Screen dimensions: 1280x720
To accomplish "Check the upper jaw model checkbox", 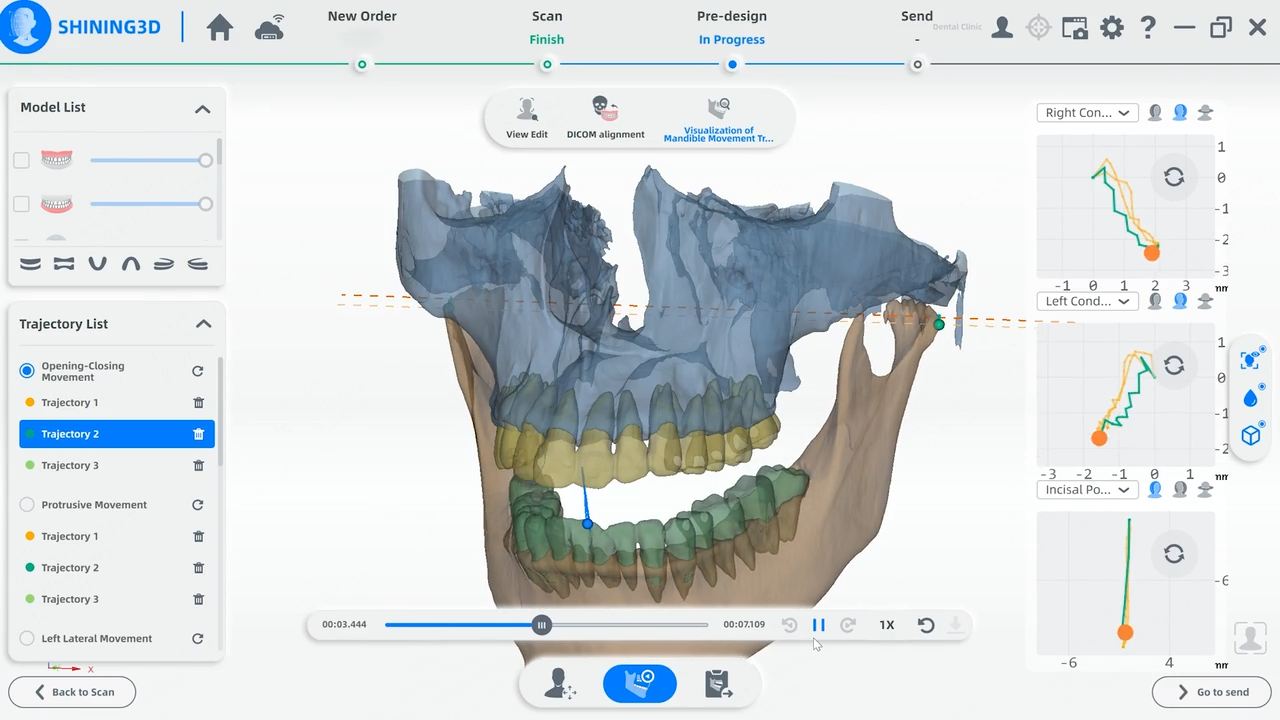I will point(21,160).
